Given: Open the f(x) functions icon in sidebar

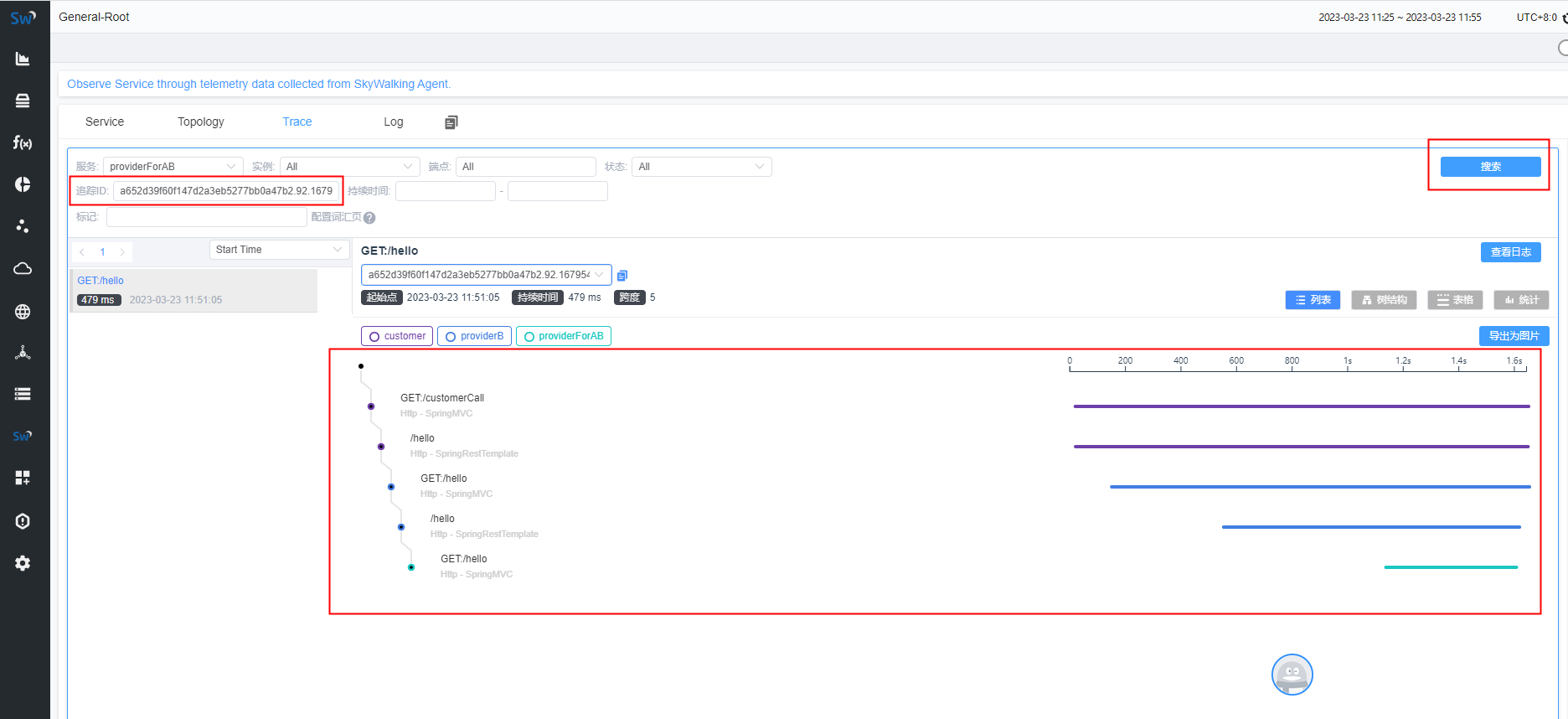Looking at the screenshot, I should click(23, 142).
